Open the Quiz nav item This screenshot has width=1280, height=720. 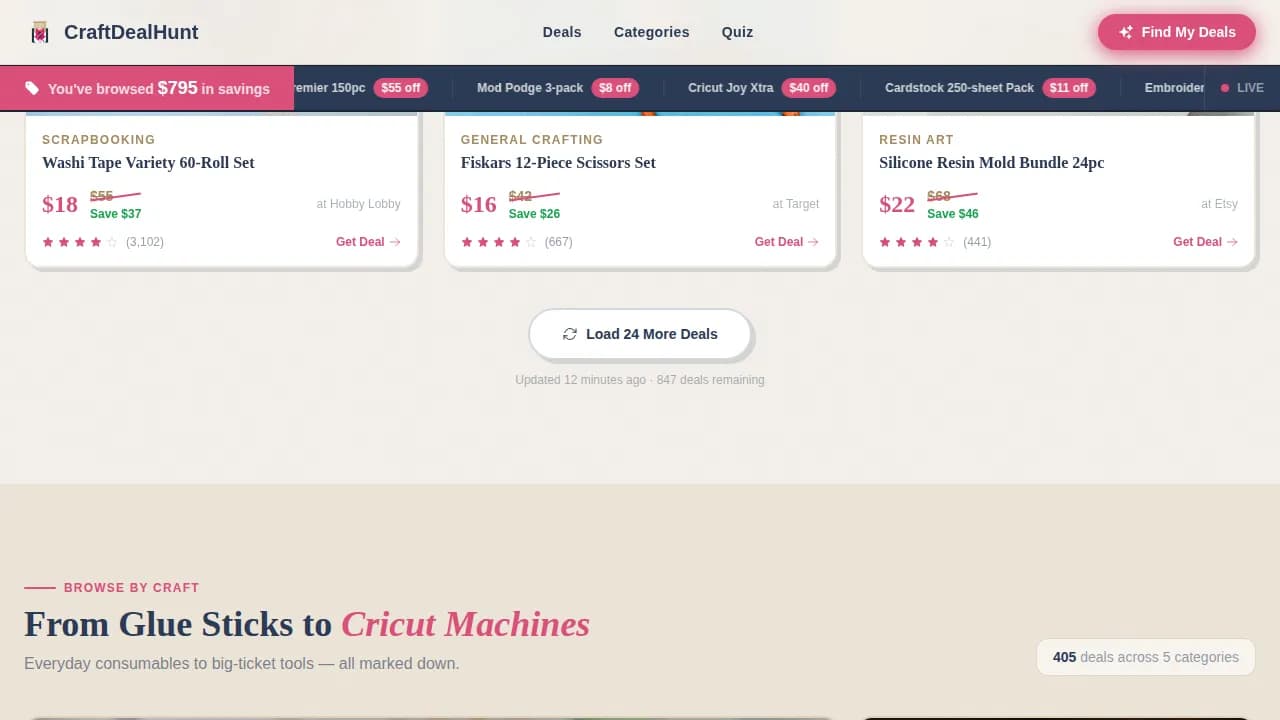point(737,32)
